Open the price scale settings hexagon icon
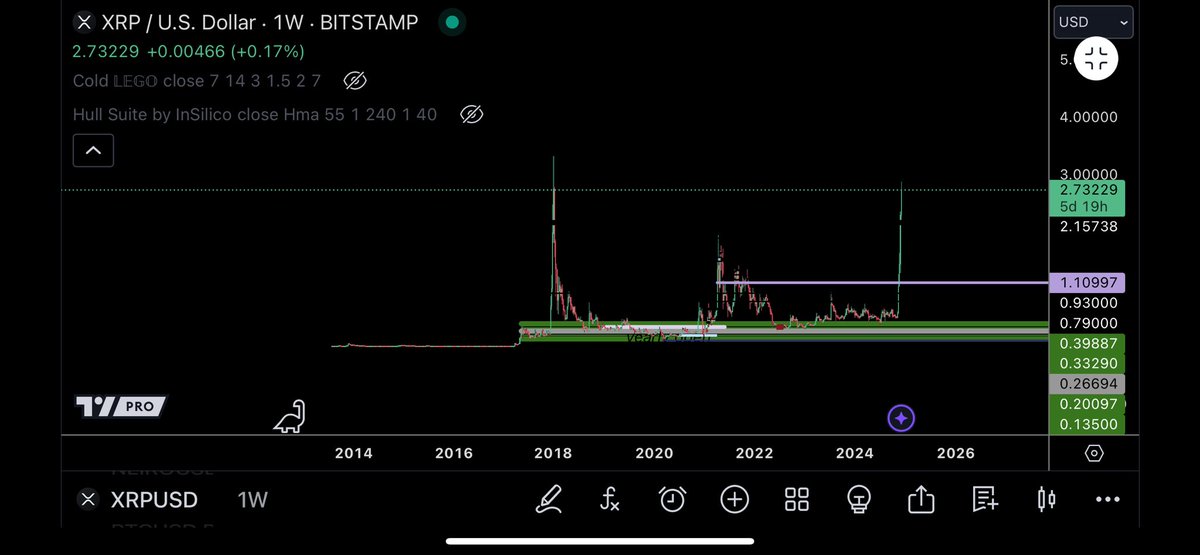This screenshot has width=1200, height=555. coord(1094,453)
